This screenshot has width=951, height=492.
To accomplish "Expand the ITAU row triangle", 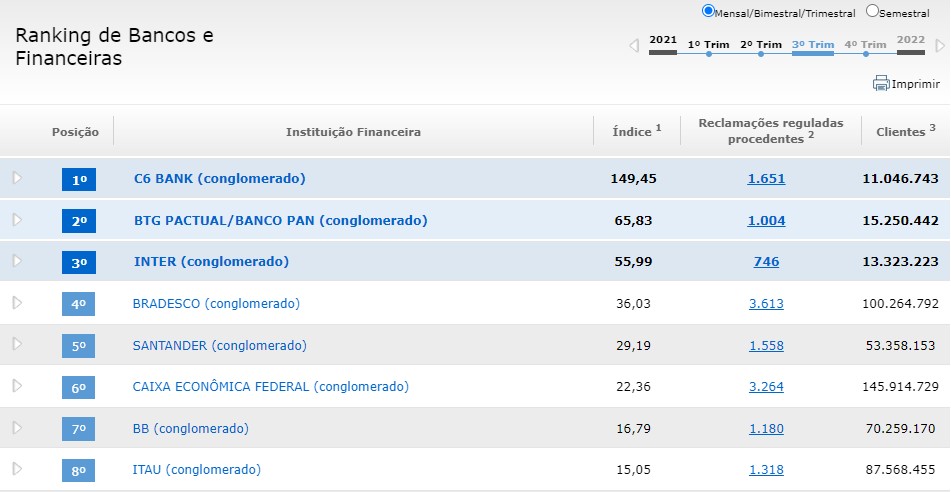I will click(x=17, y=469).
